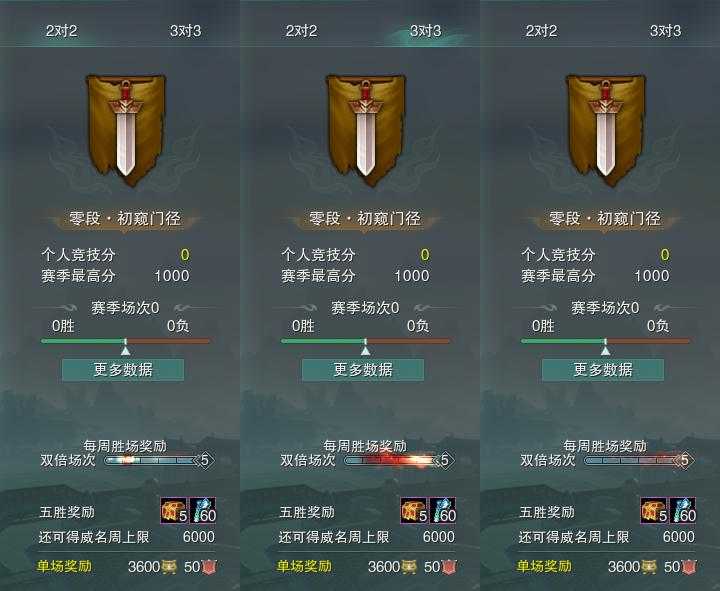
Task: Click the sword rank banner in right panel
Action: pyautogui.click(x=606, y=129)
